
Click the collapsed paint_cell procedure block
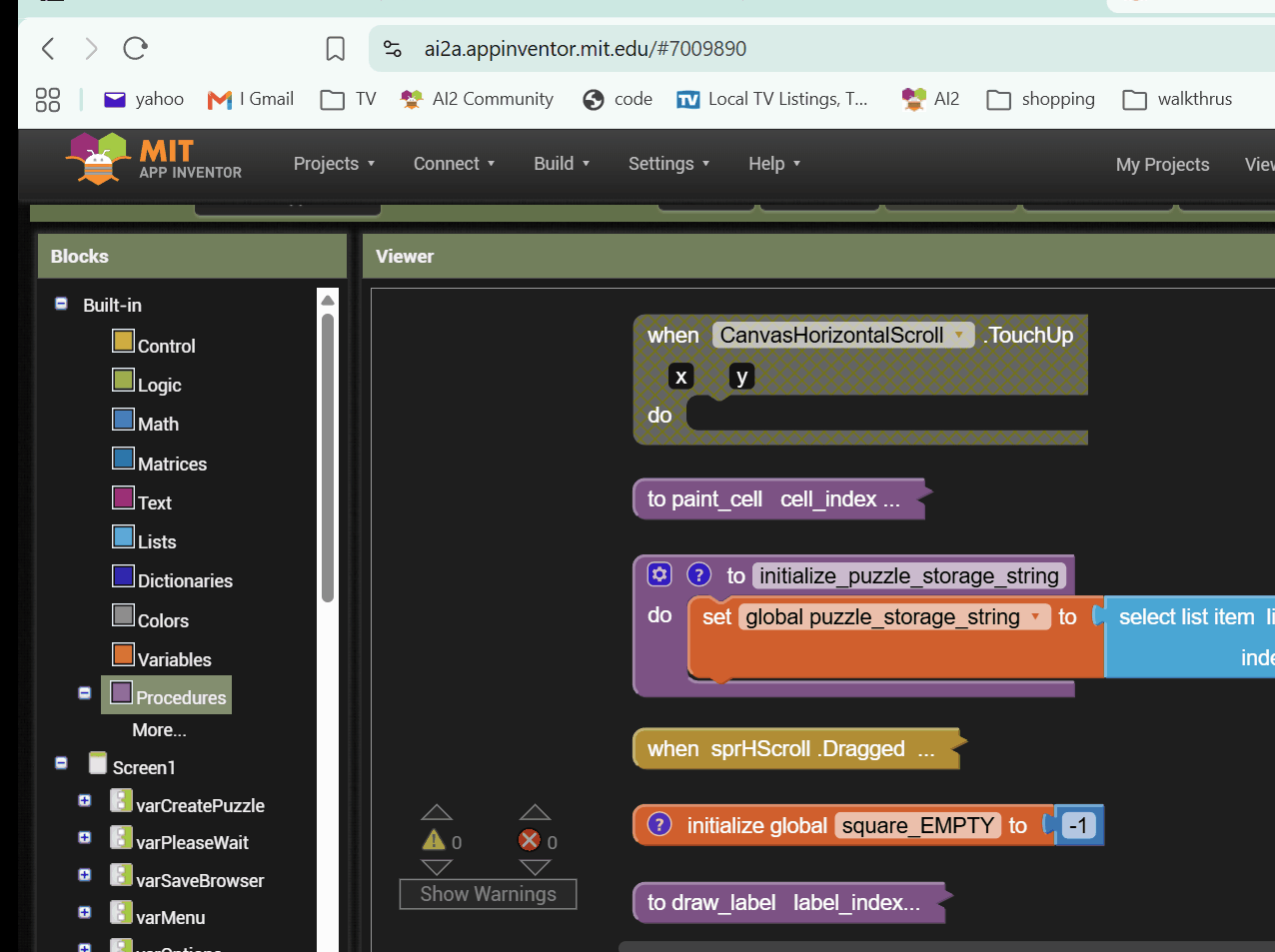(780, 499)
